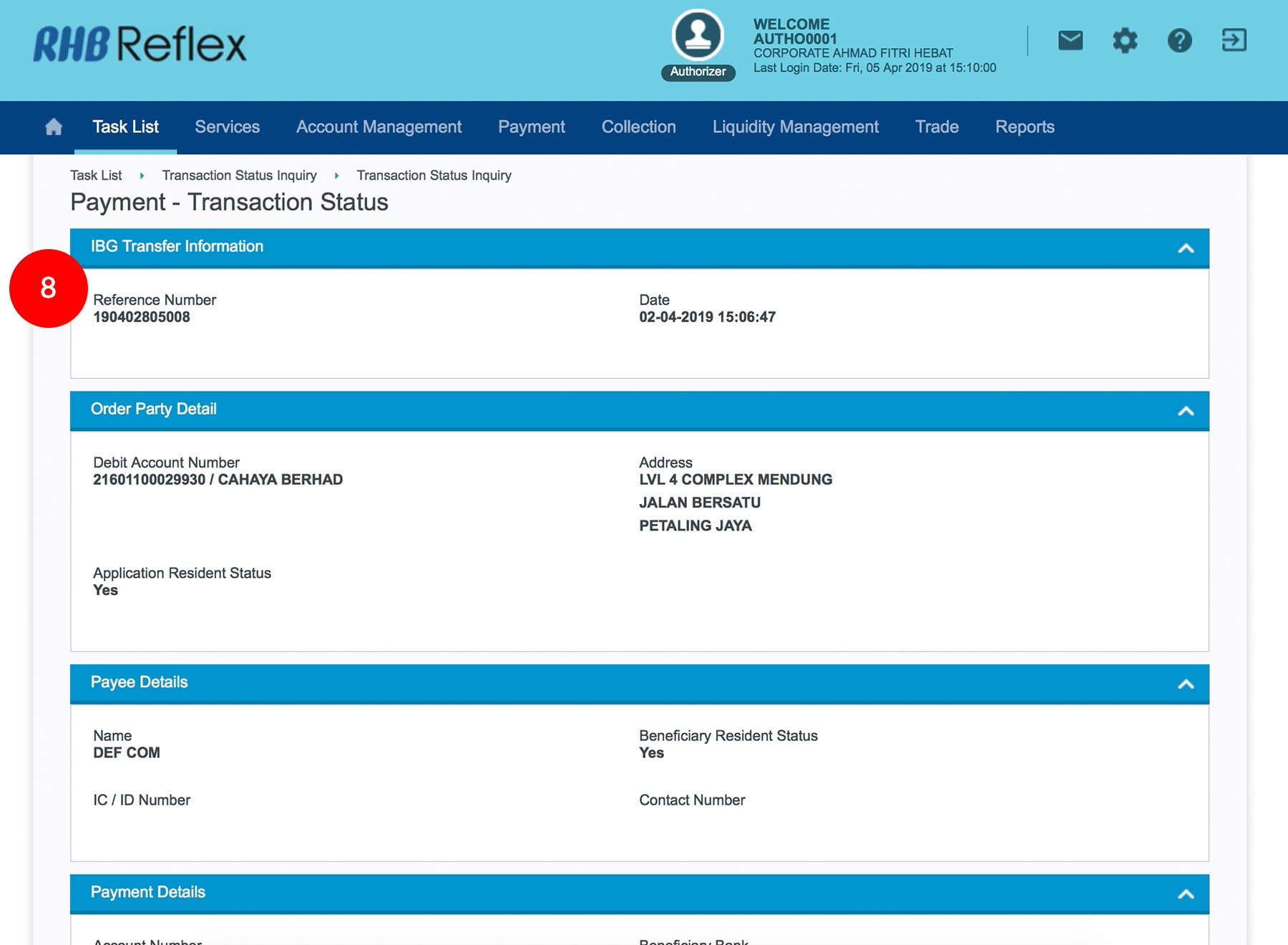The width and height of the screenshot is (1288, 945).
Task: Open the Task List tab
Action: (125, 127)
